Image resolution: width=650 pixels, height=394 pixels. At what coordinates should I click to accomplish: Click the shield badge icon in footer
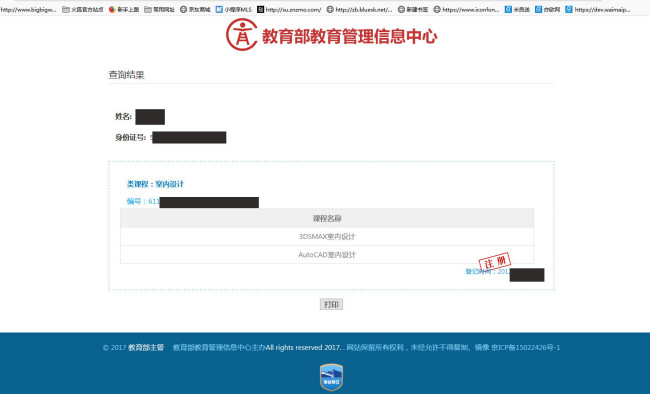click(x=331, y=377)
